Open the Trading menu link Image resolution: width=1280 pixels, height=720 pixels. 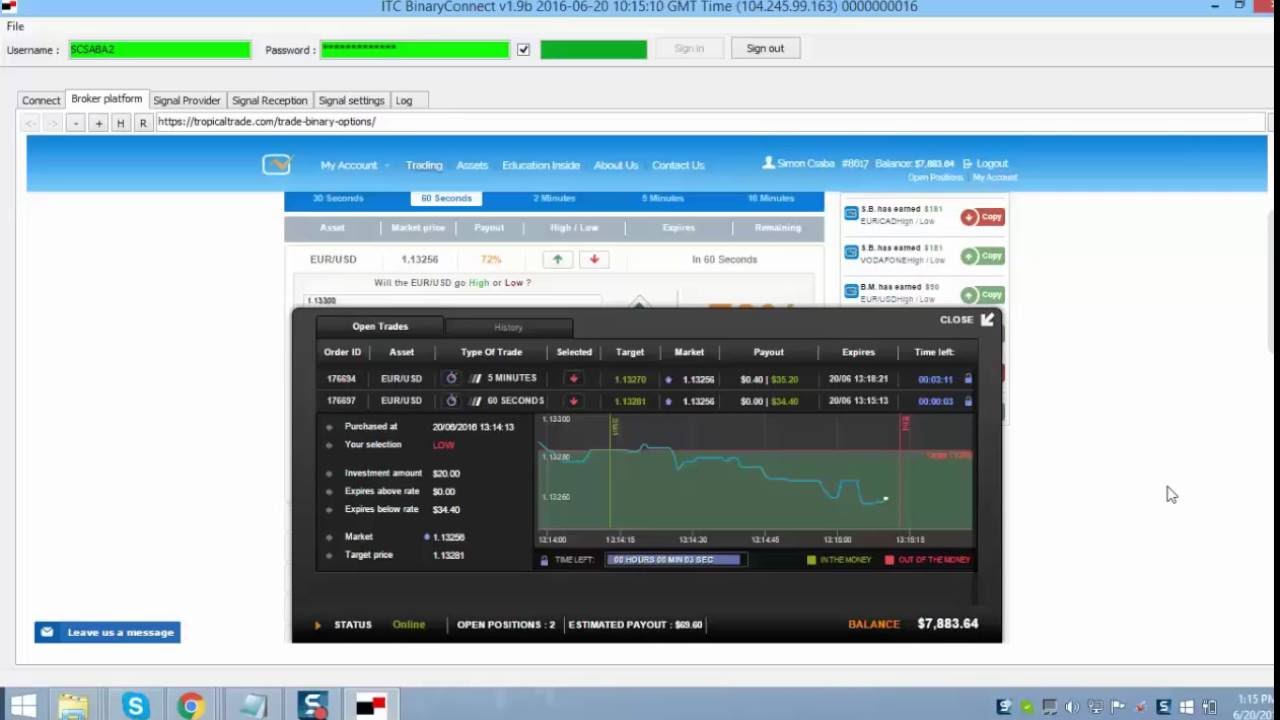(x=424, y=165)
